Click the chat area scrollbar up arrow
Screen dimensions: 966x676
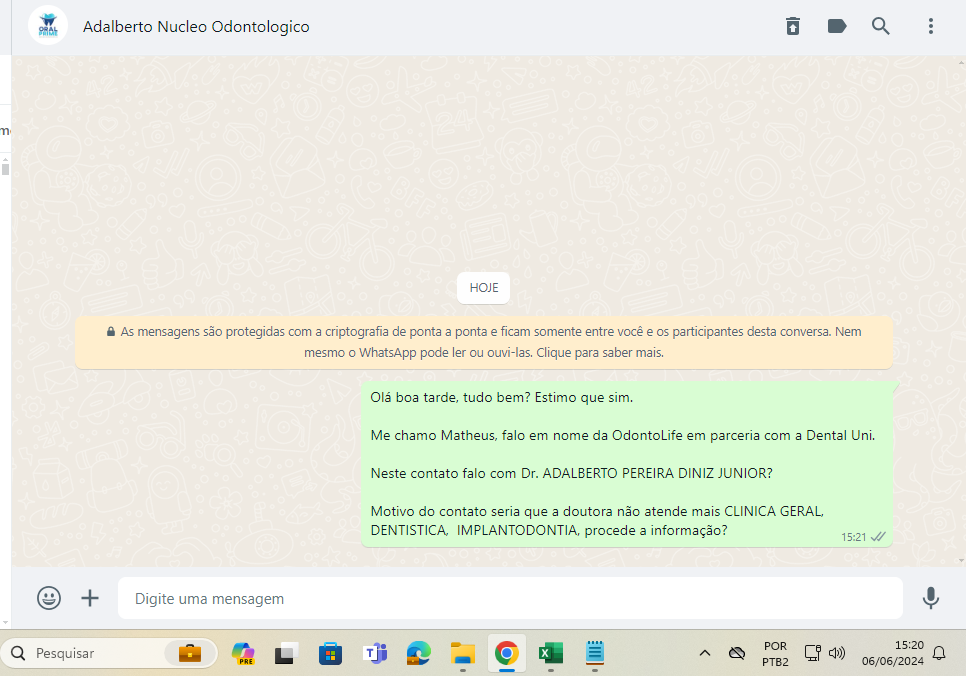(x=962, y=62)
